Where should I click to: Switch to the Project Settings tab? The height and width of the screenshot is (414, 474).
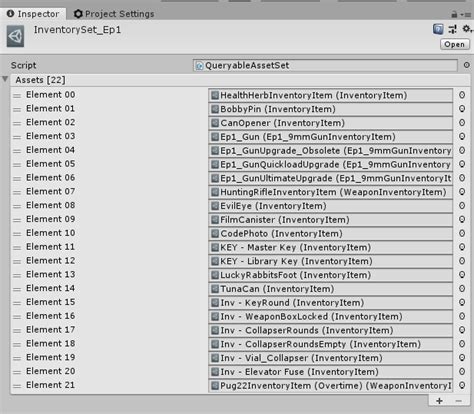coord(114,14)
